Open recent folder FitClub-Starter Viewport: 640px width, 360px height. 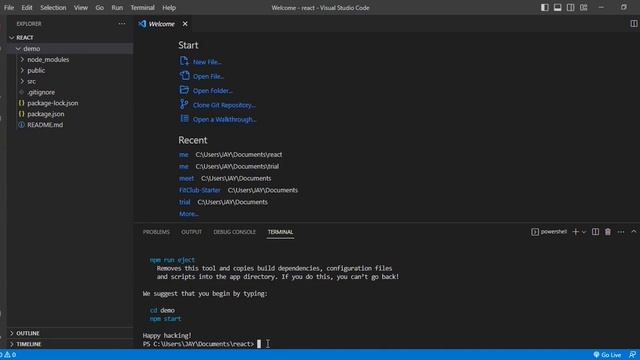[199, 190]
